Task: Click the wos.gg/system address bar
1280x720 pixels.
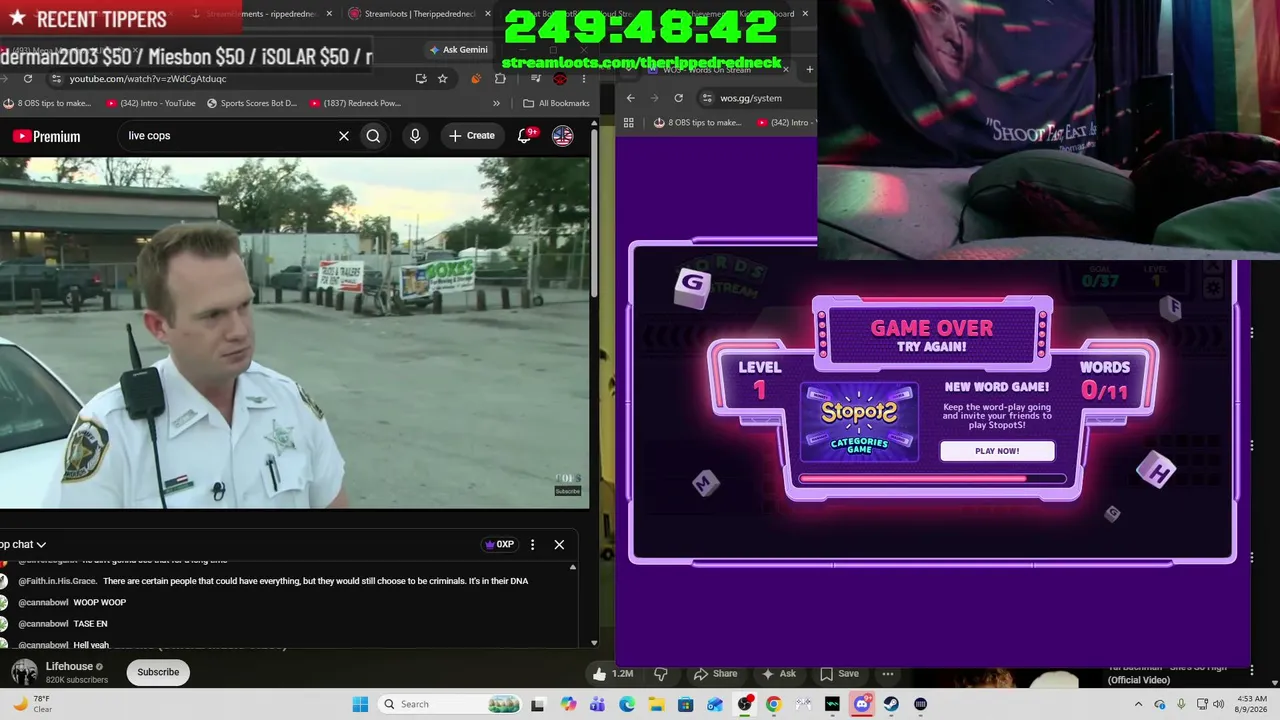Action: coord(751,98)
